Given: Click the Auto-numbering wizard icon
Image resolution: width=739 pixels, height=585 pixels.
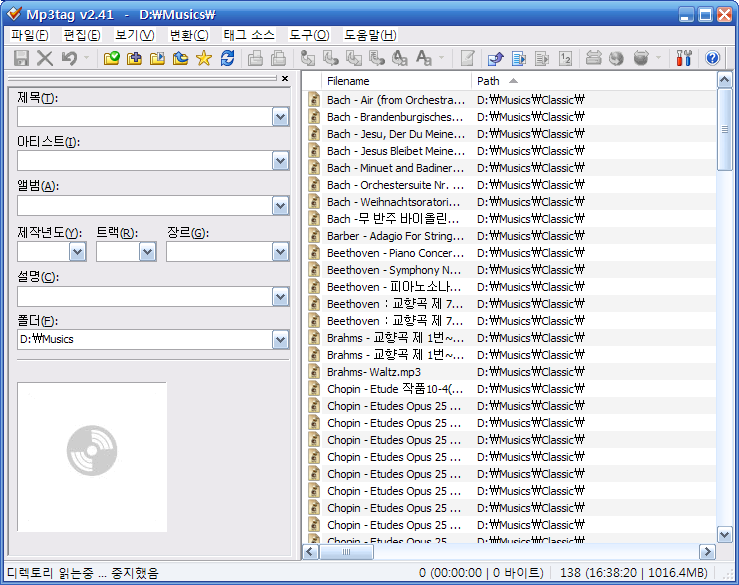Looking at the screenshot, I should 565,58.
